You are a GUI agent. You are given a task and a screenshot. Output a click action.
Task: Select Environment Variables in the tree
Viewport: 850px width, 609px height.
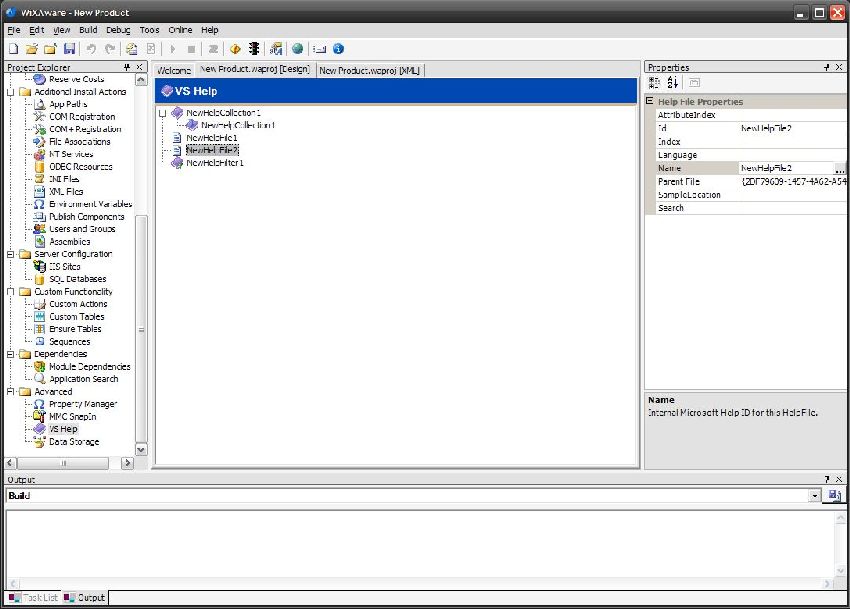click(91, 204)
